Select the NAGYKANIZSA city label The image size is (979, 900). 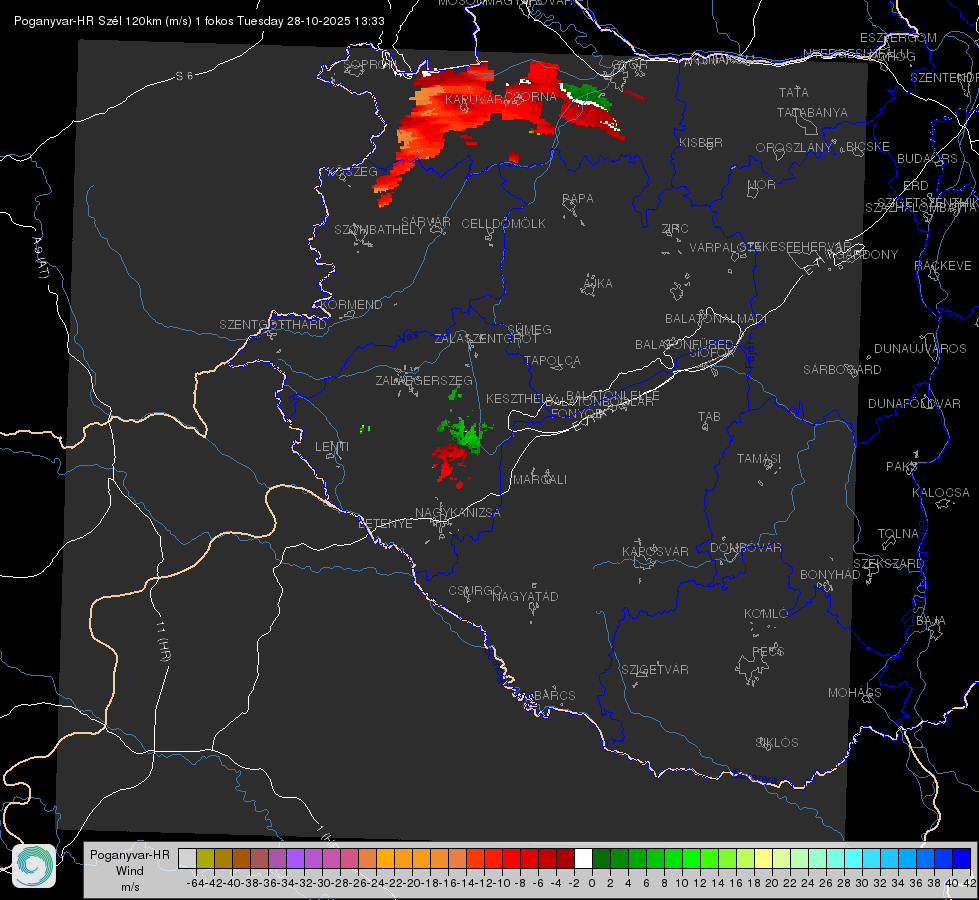[458, 513]
